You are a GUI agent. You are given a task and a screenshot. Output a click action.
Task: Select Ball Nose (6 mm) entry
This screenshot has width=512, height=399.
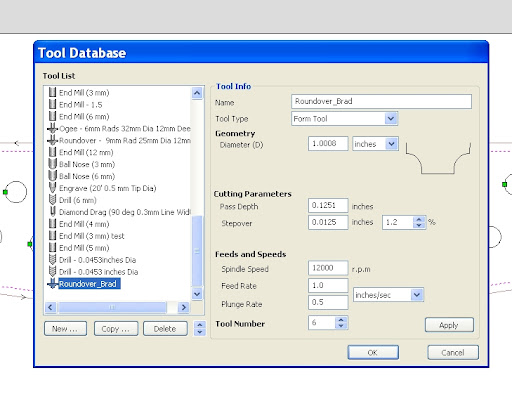tap(87, 176)
